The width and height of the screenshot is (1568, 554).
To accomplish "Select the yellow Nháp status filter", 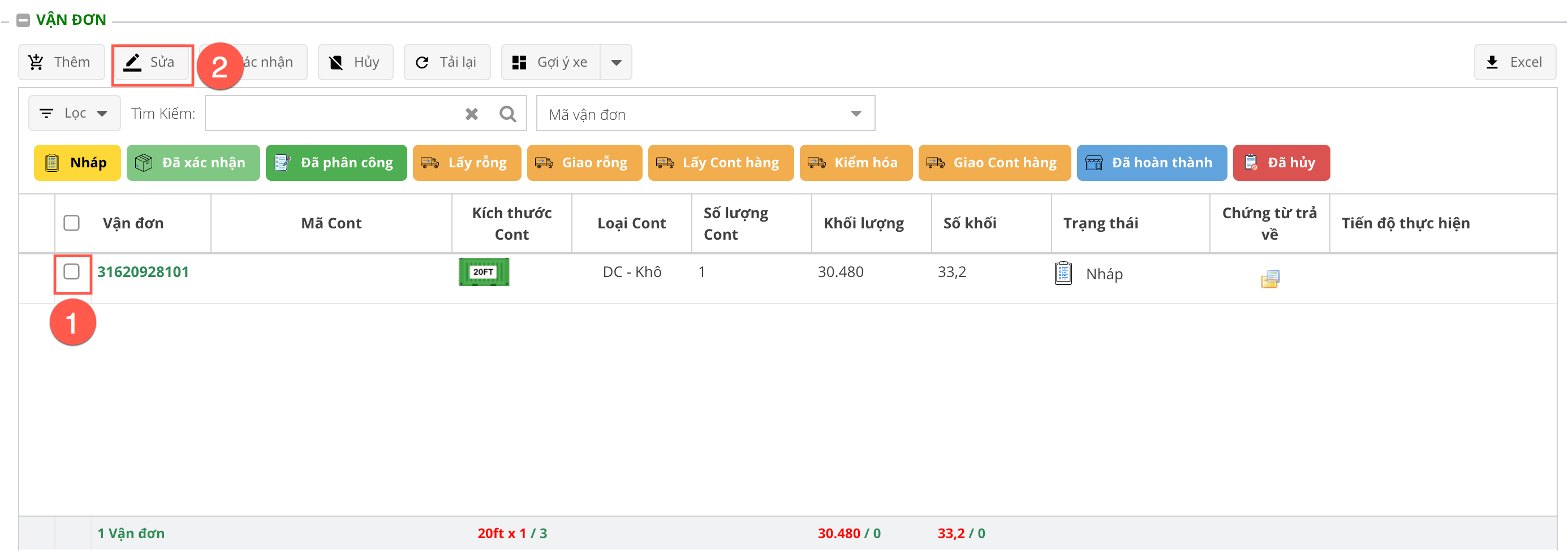I will tap(77, 163).
